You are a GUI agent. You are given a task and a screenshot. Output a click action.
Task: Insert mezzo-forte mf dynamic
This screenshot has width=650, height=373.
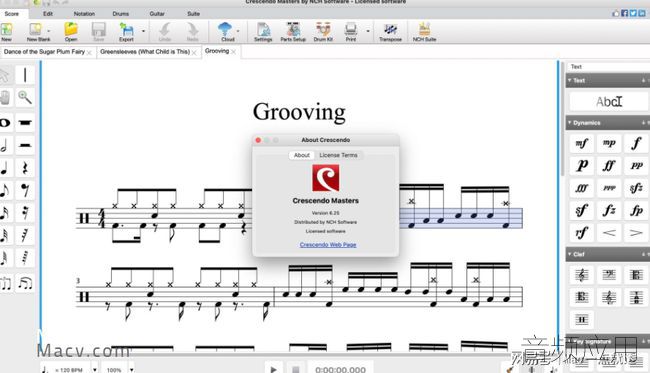point(582,143)
